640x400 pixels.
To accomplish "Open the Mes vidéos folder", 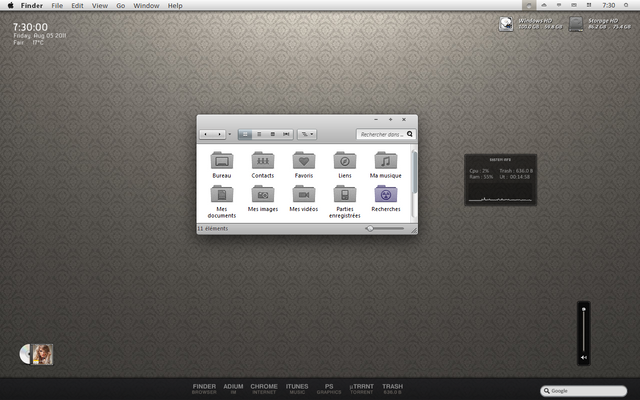I will (x=304, y=194).
